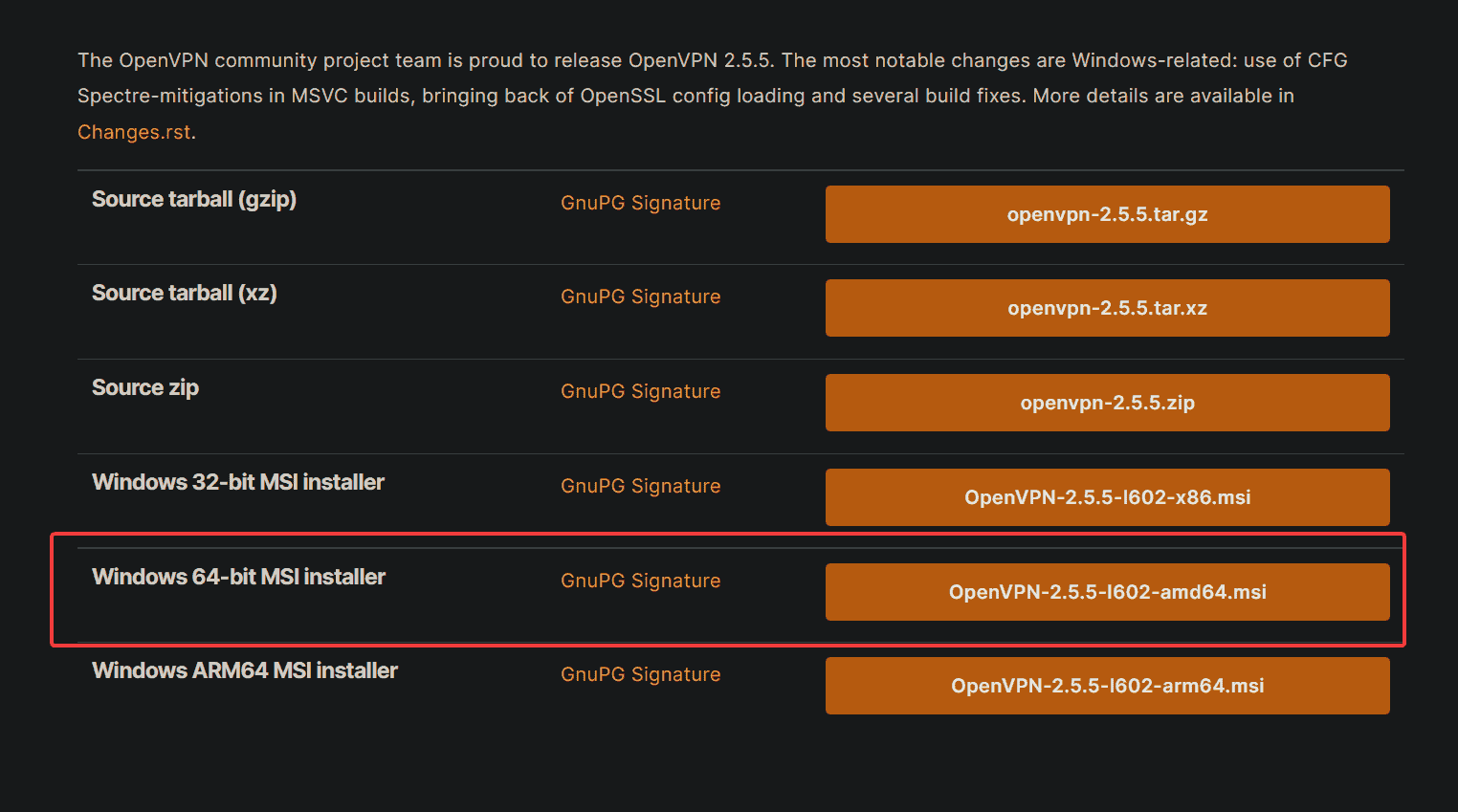1458x812 pixels.
Task: Click the 'Windows ARM64 MSI installer' label
Action: click(x=245, y=670)
